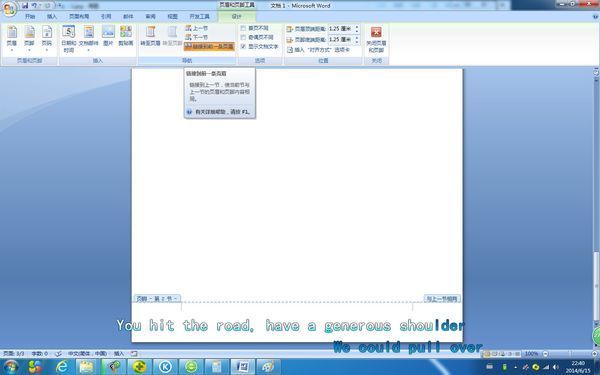
Task: Click the blue K icon in taskbar
Action: click(165, 367)
